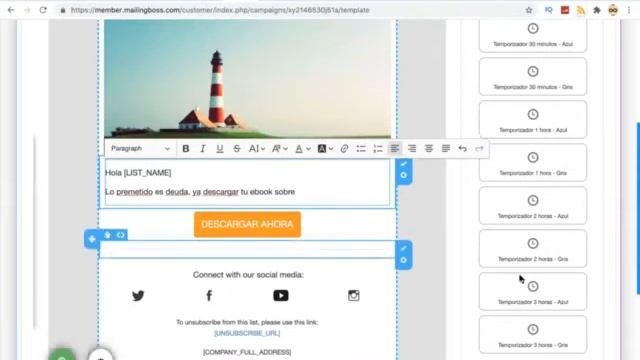
Task: Apply bulleted list
Action: (361, 149)
